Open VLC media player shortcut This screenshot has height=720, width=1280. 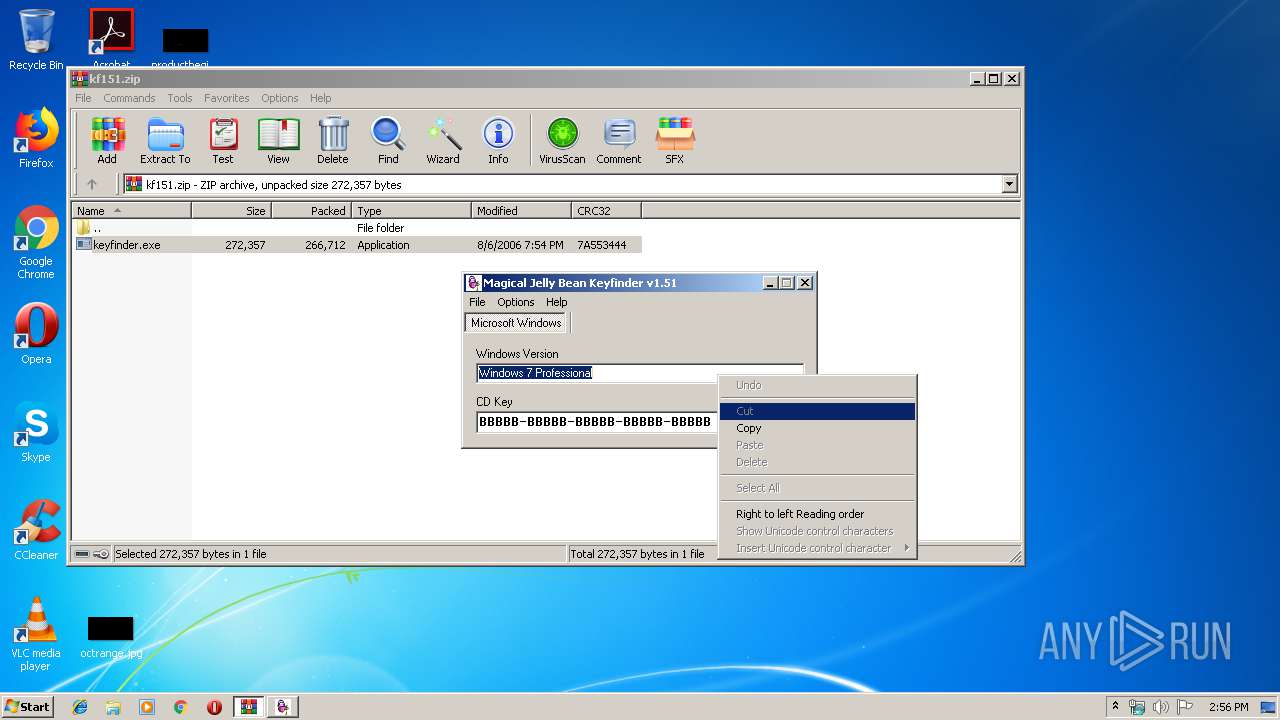36,634
